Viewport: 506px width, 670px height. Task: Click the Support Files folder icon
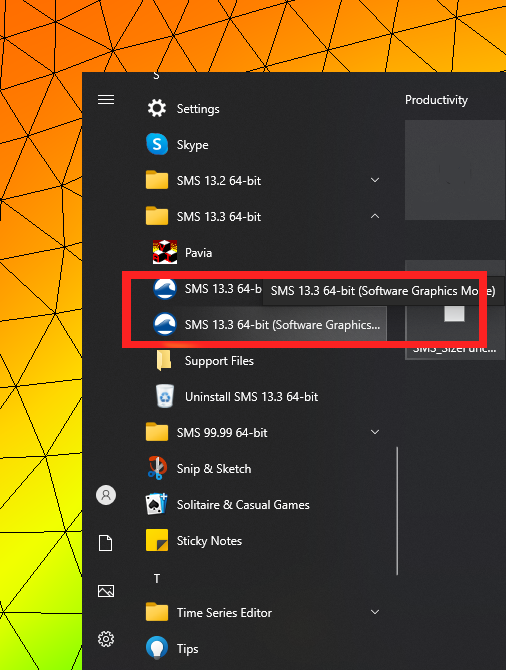pyautogui.click(x=164, y=361)
